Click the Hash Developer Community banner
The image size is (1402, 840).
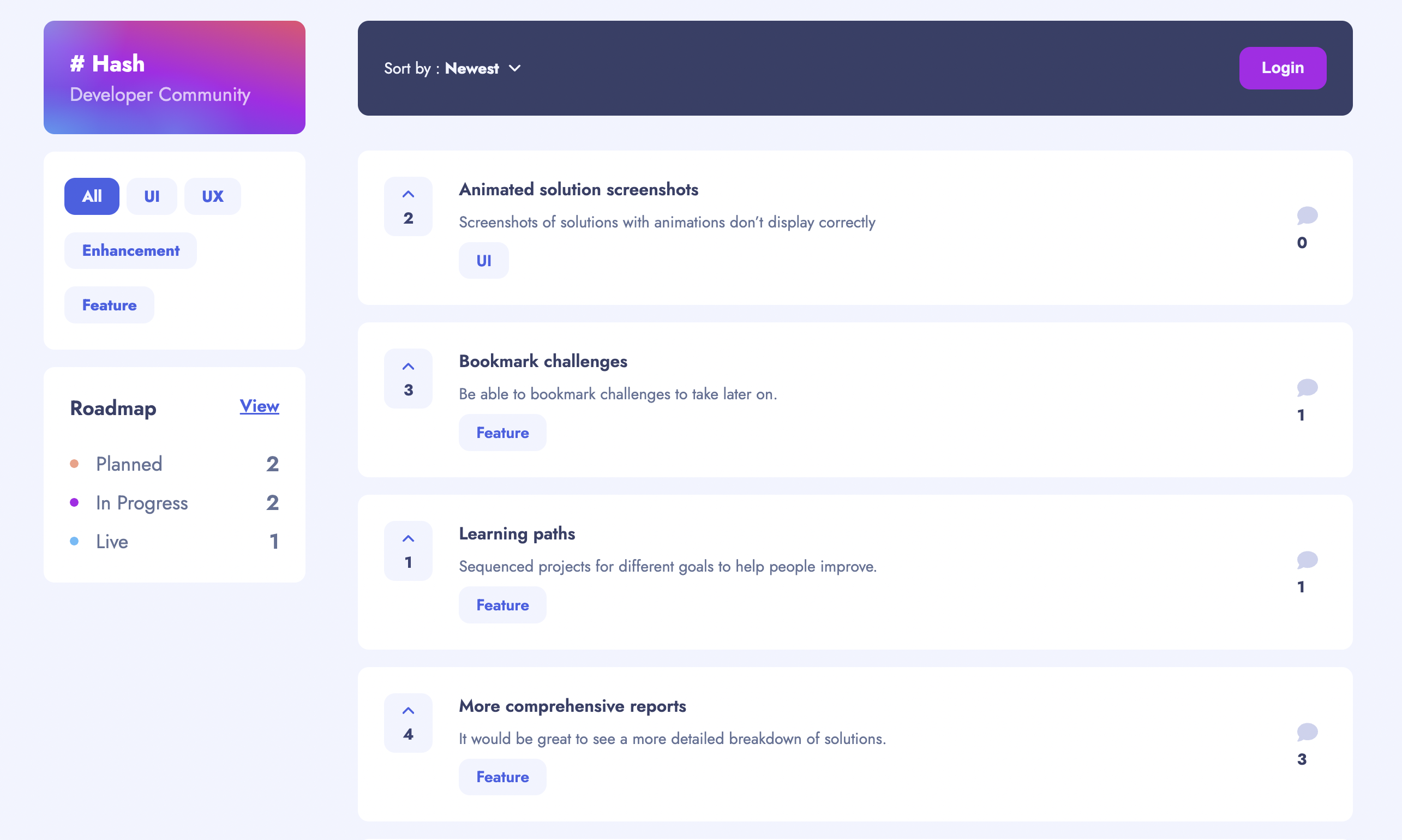pos(174,77)
